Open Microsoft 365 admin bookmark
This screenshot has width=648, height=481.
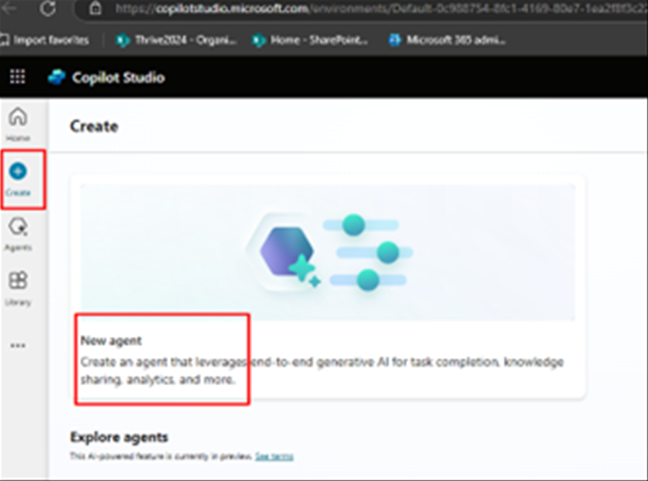(447, 40)
